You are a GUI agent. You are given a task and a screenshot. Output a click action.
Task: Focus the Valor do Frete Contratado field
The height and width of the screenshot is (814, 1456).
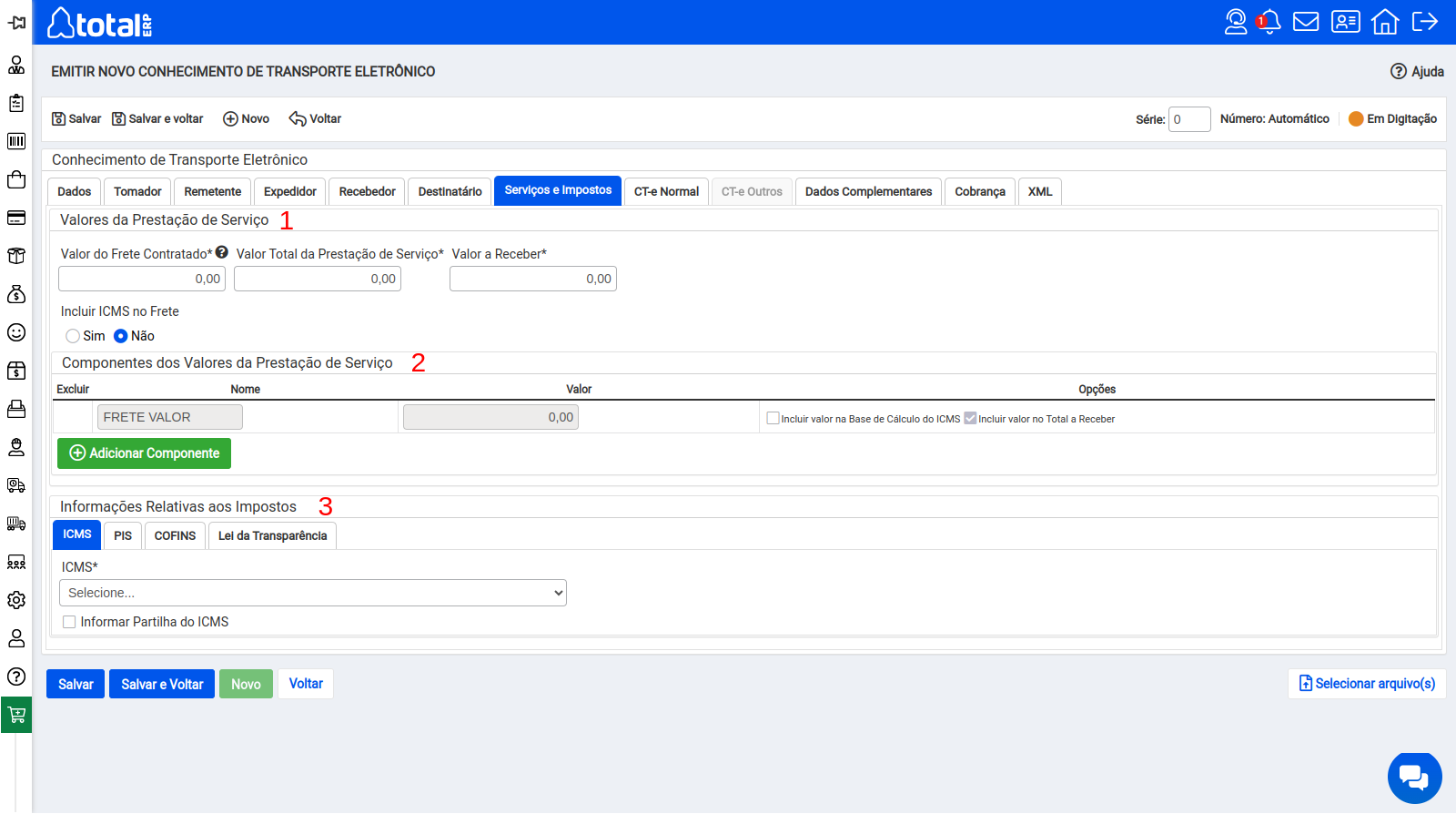coord(142,279)
